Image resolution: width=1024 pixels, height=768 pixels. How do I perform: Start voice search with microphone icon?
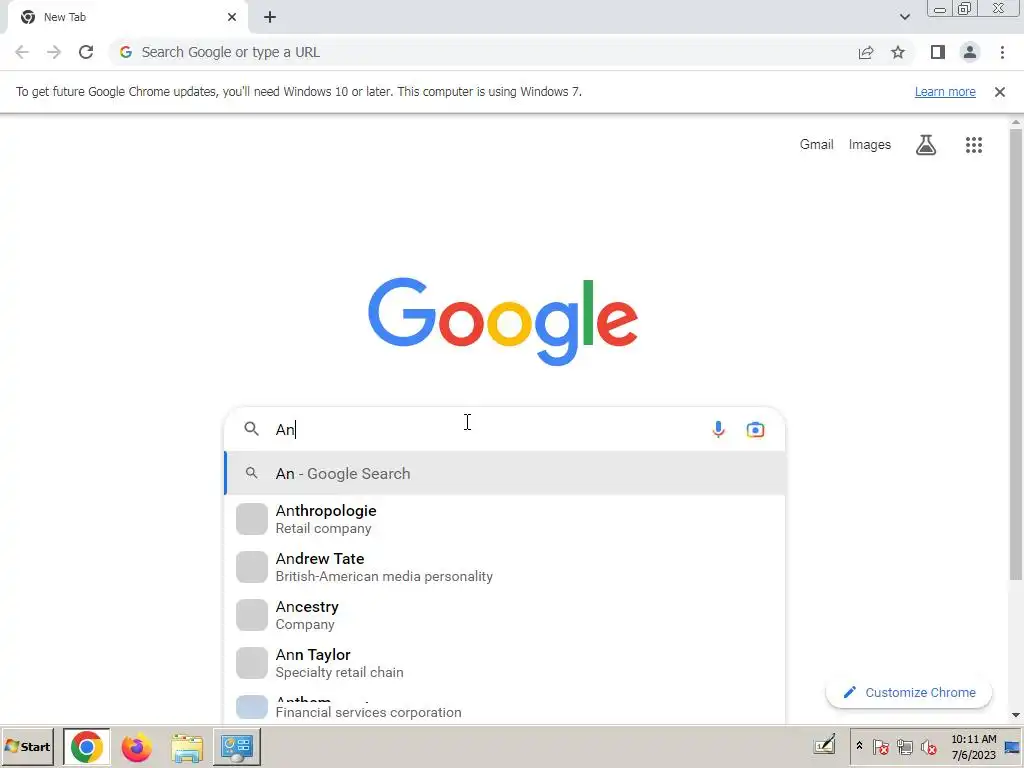[718, 429]
